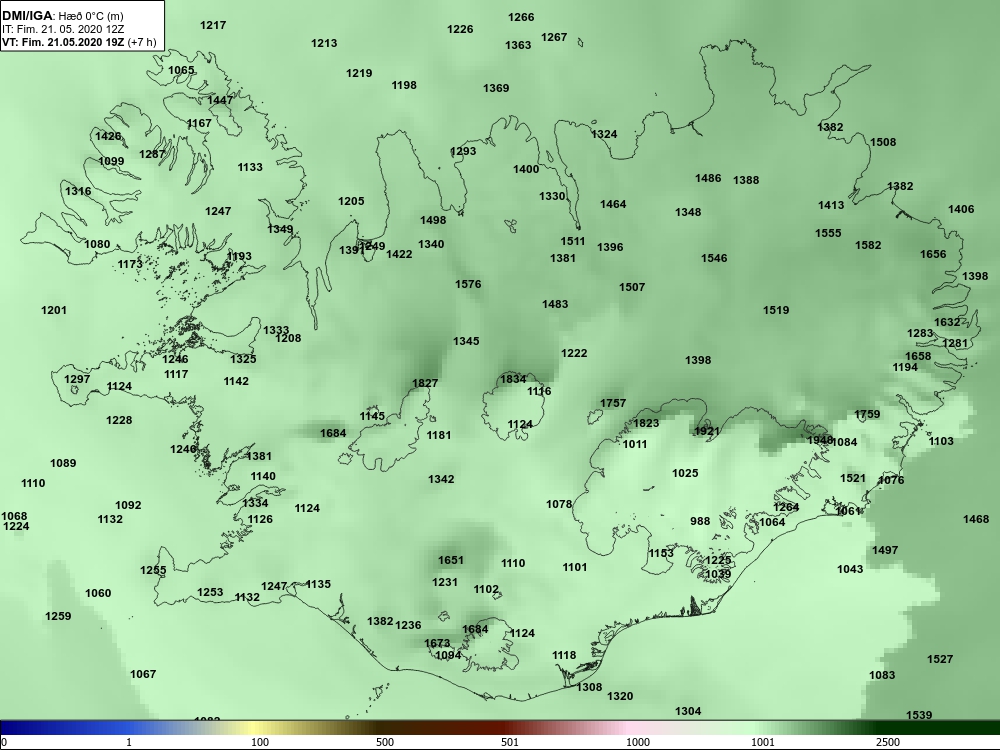This screenshot has height=750, width=1000.
Task: Click the value 1759
Action: (x=867, y=414)
